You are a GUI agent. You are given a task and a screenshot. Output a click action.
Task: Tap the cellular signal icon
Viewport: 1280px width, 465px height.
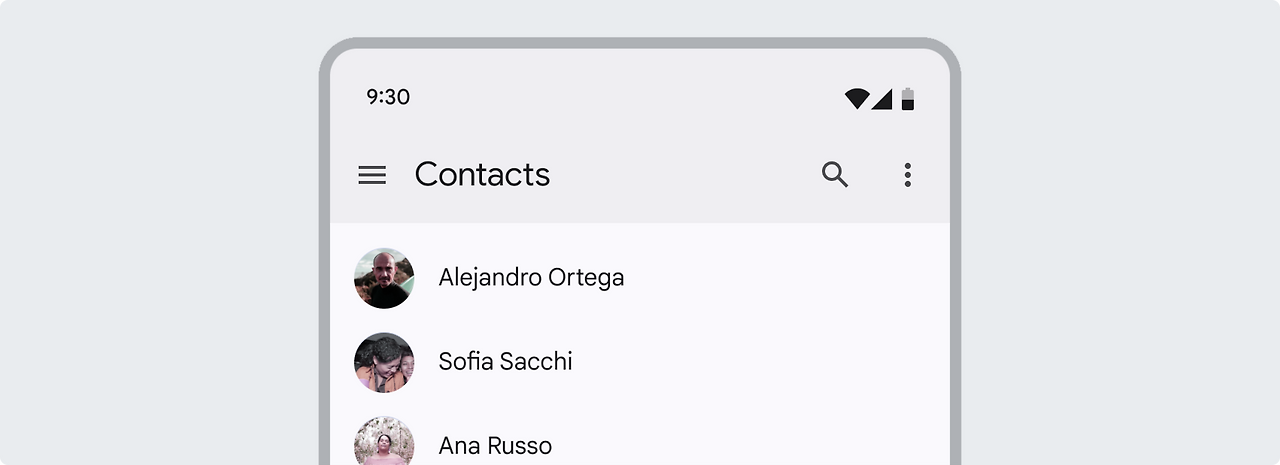tap(881, 98)
